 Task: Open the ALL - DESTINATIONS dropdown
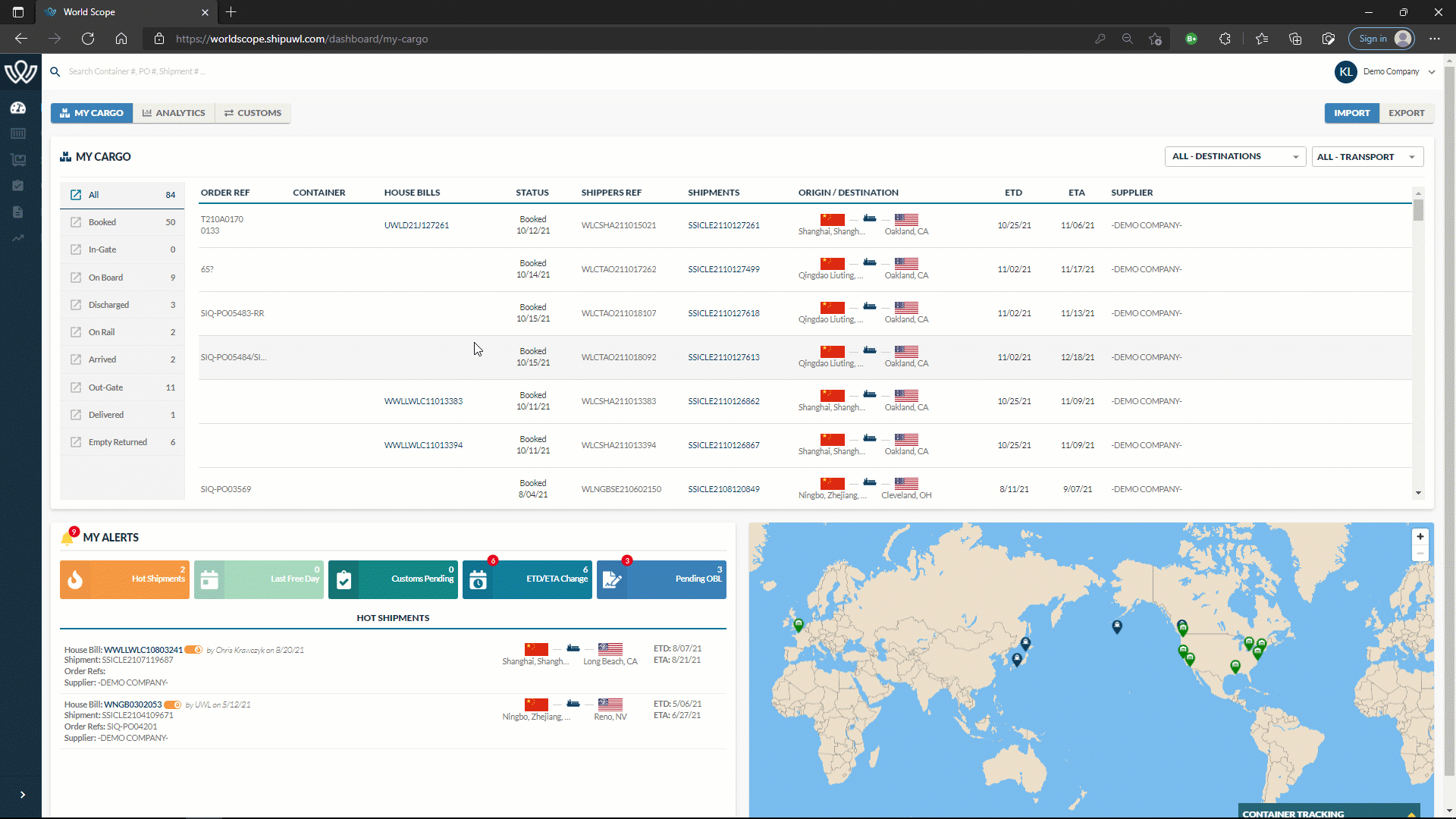click(x=1234, y=156)
